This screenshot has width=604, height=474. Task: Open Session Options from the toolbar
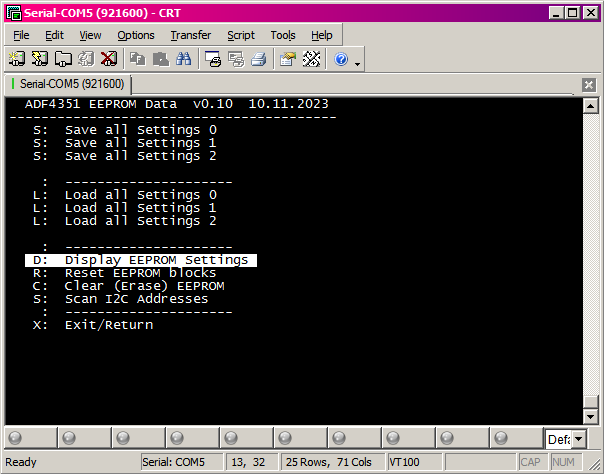pos(288,59)
